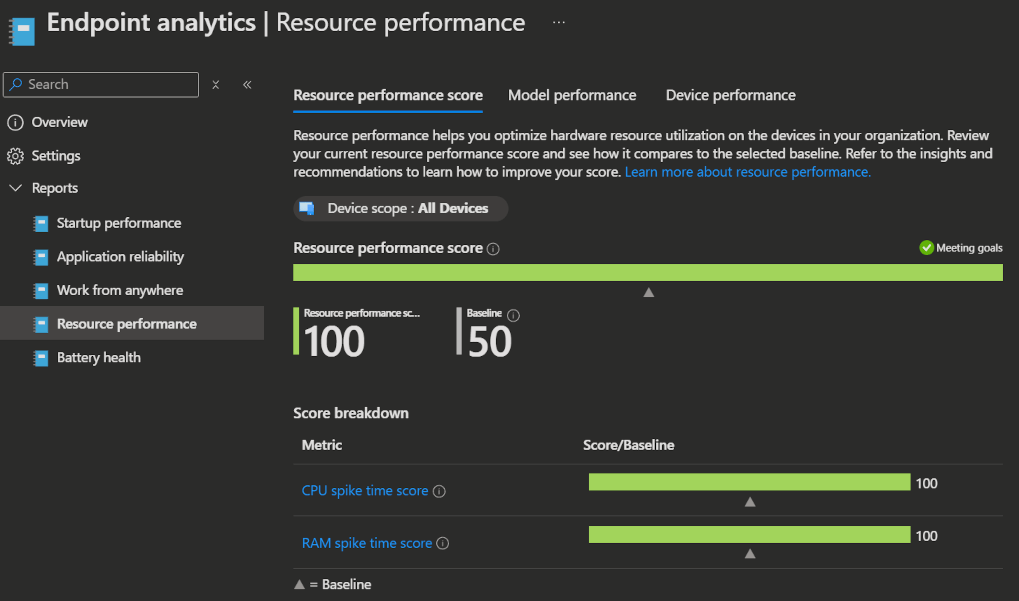Open Settings via the gear icon

pyautogui.click(x=15, y=156)
